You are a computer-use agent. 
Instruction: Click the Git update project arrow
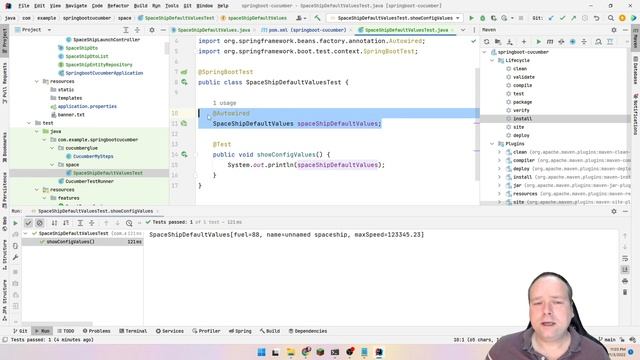pyautogui.click(x=551, y=18)
